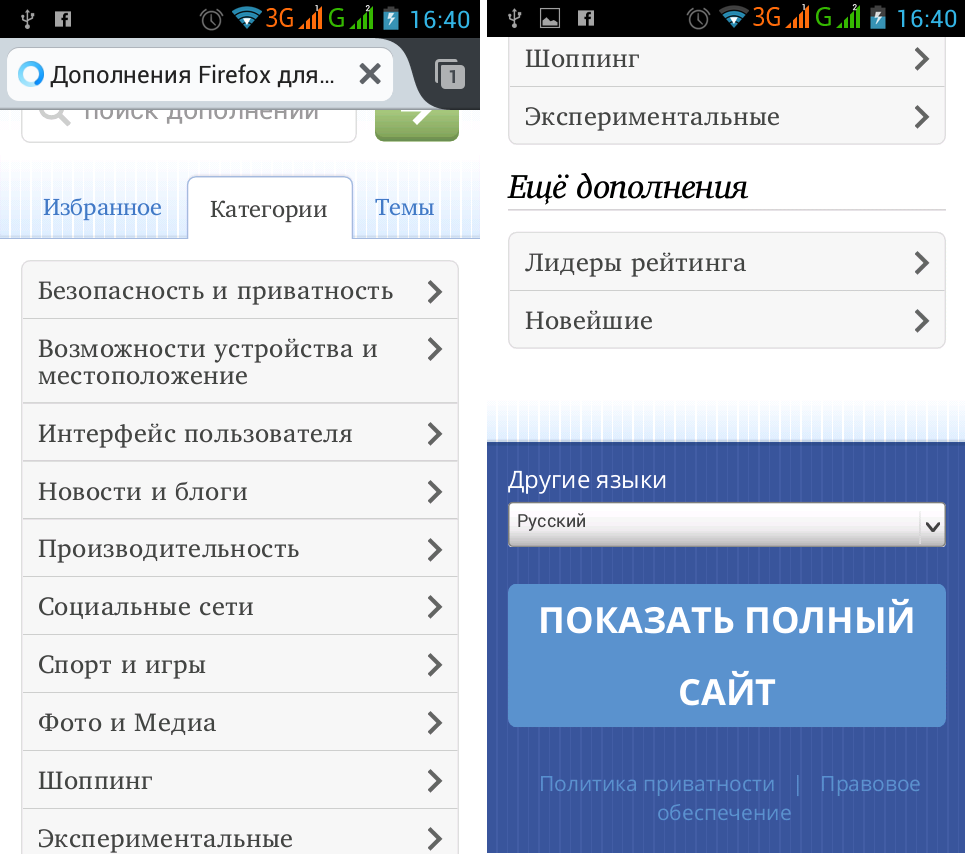Tap alarm clock icon in left status bar
Image resolution: width=965 pixels, height=854 pixels.
click(211, 19)
